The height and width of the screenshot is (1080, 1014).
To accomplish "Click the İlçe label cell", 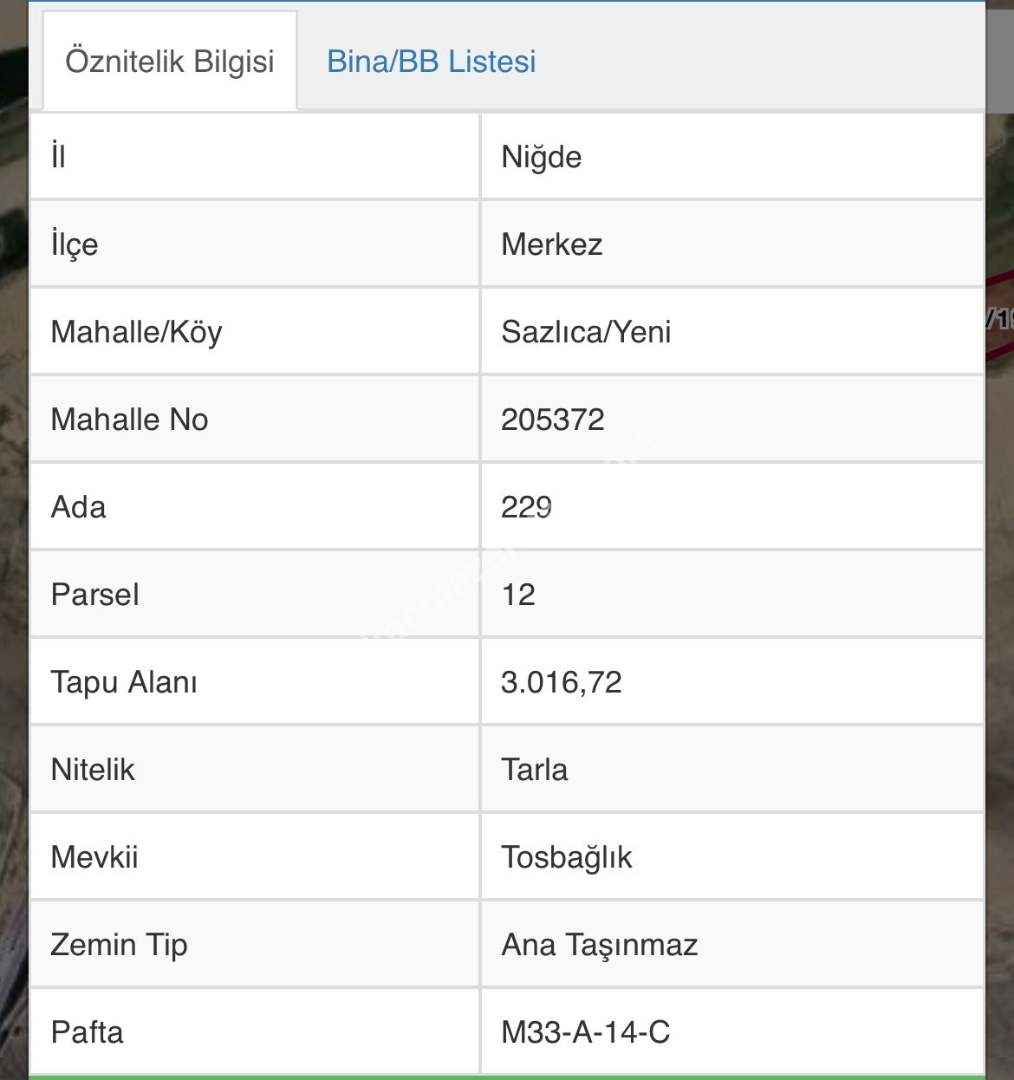I will point(74,245).
